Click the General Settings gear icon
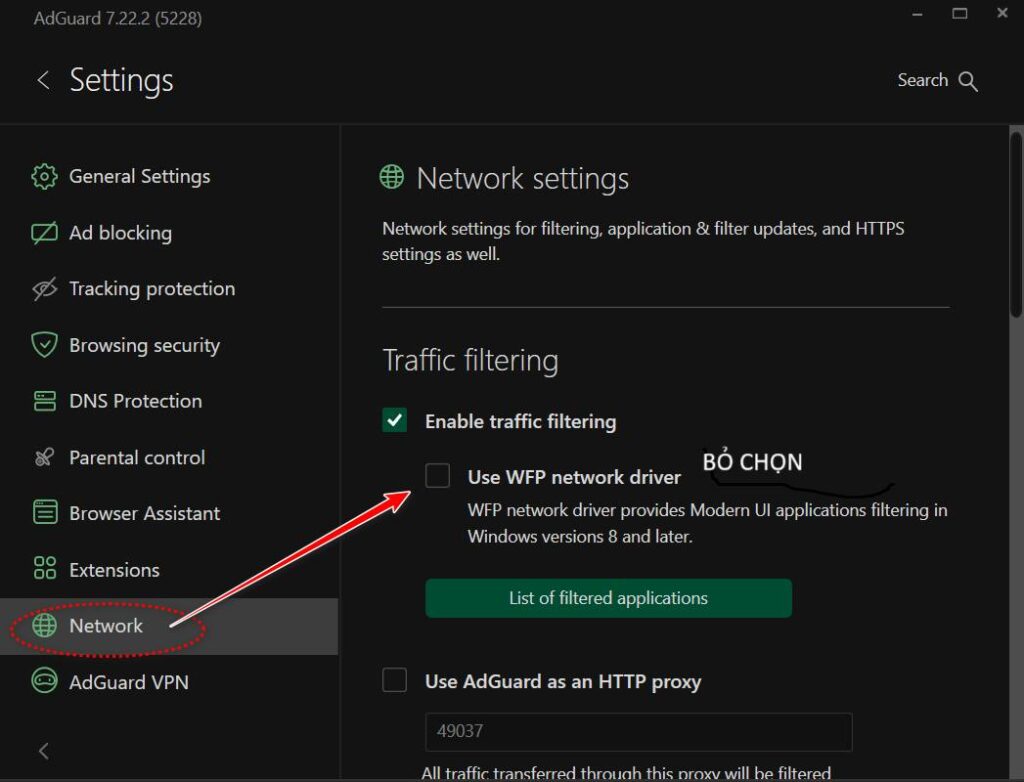Viewport: 1024px width, 782px height. coord(44,177)
